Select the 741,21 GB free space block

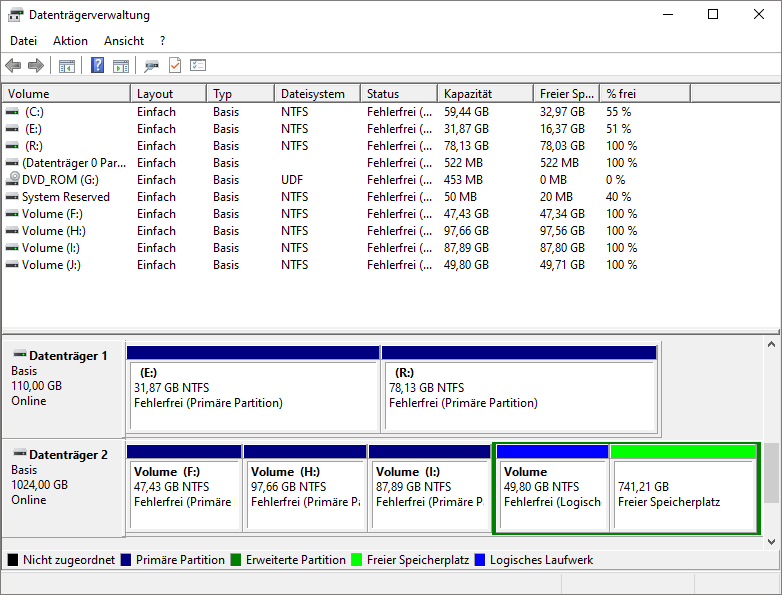pyautogui.click(x=684, y=494)
